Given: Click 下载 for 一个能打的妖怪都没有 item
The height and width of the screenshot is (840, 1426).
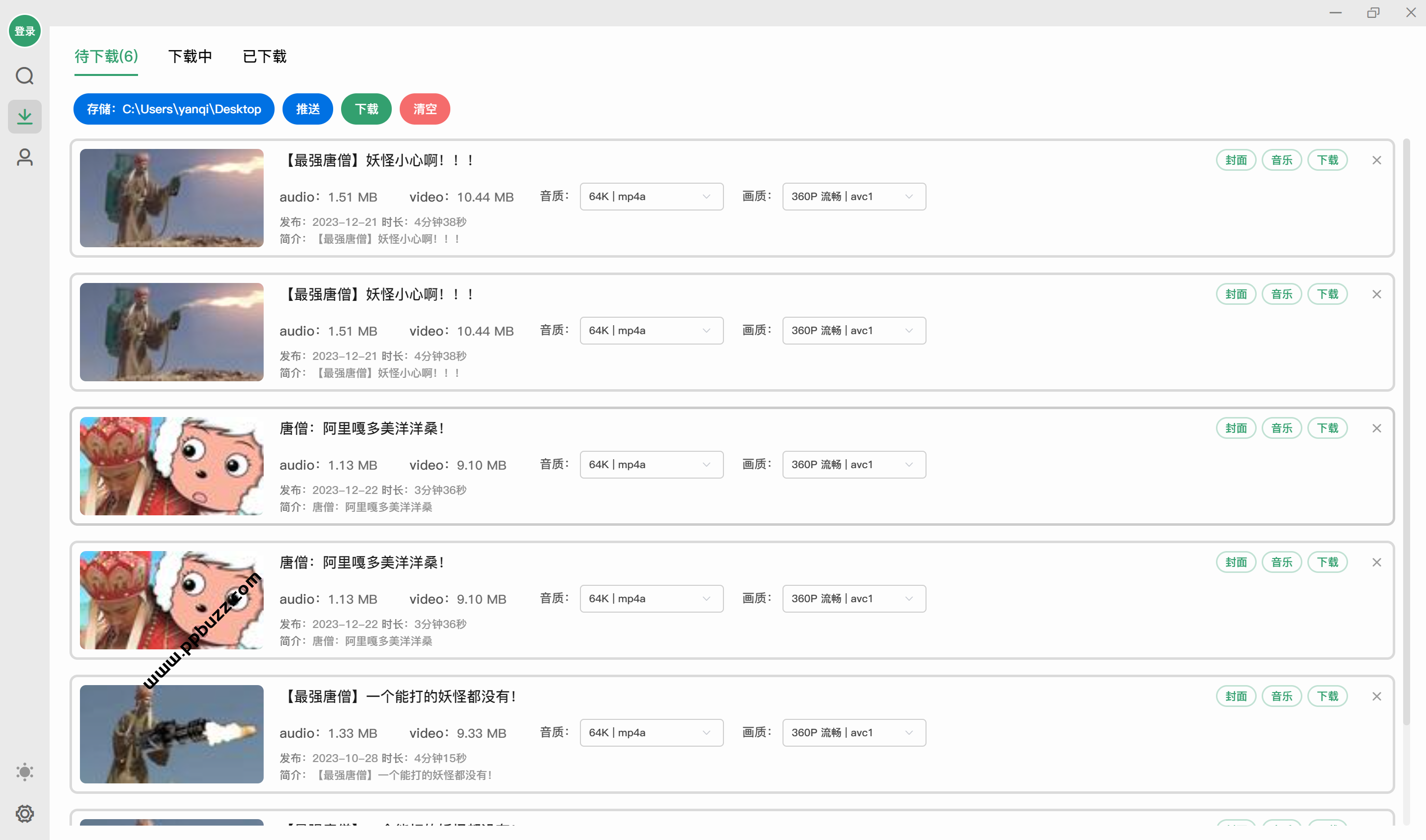Looking at the screenshot, I should click(x=1328, y=696).
